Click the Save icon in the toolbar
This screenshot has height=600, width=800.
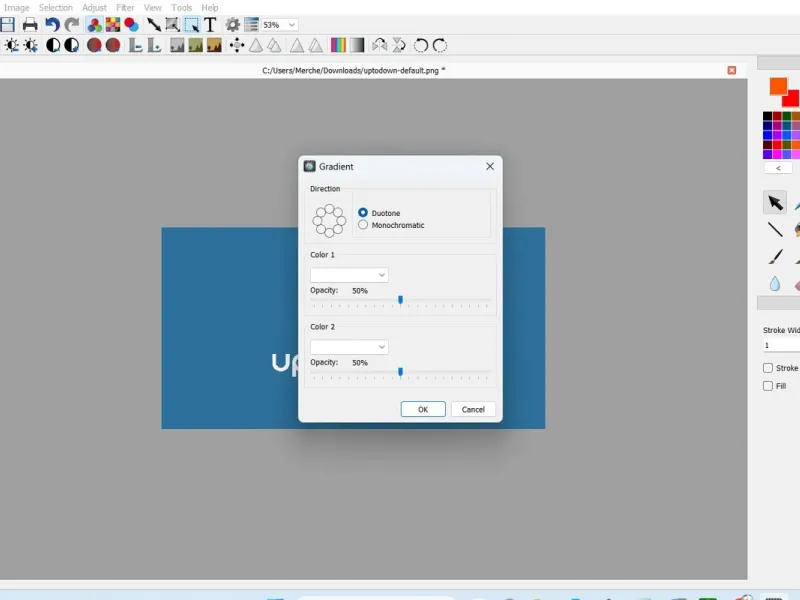[x=8, y=24]
